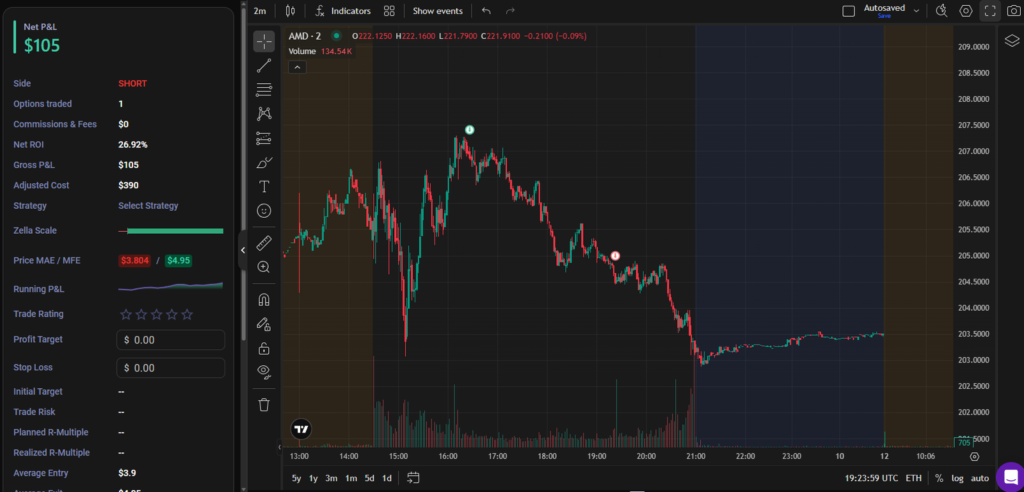
Task: Expand the Autosaved layout dropdown arrow
Action: [915, 11]
